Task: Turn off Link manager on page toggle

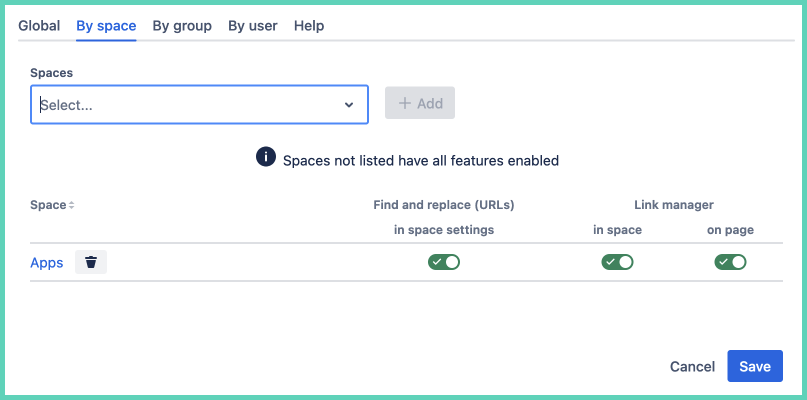Action: coord(730,262)
